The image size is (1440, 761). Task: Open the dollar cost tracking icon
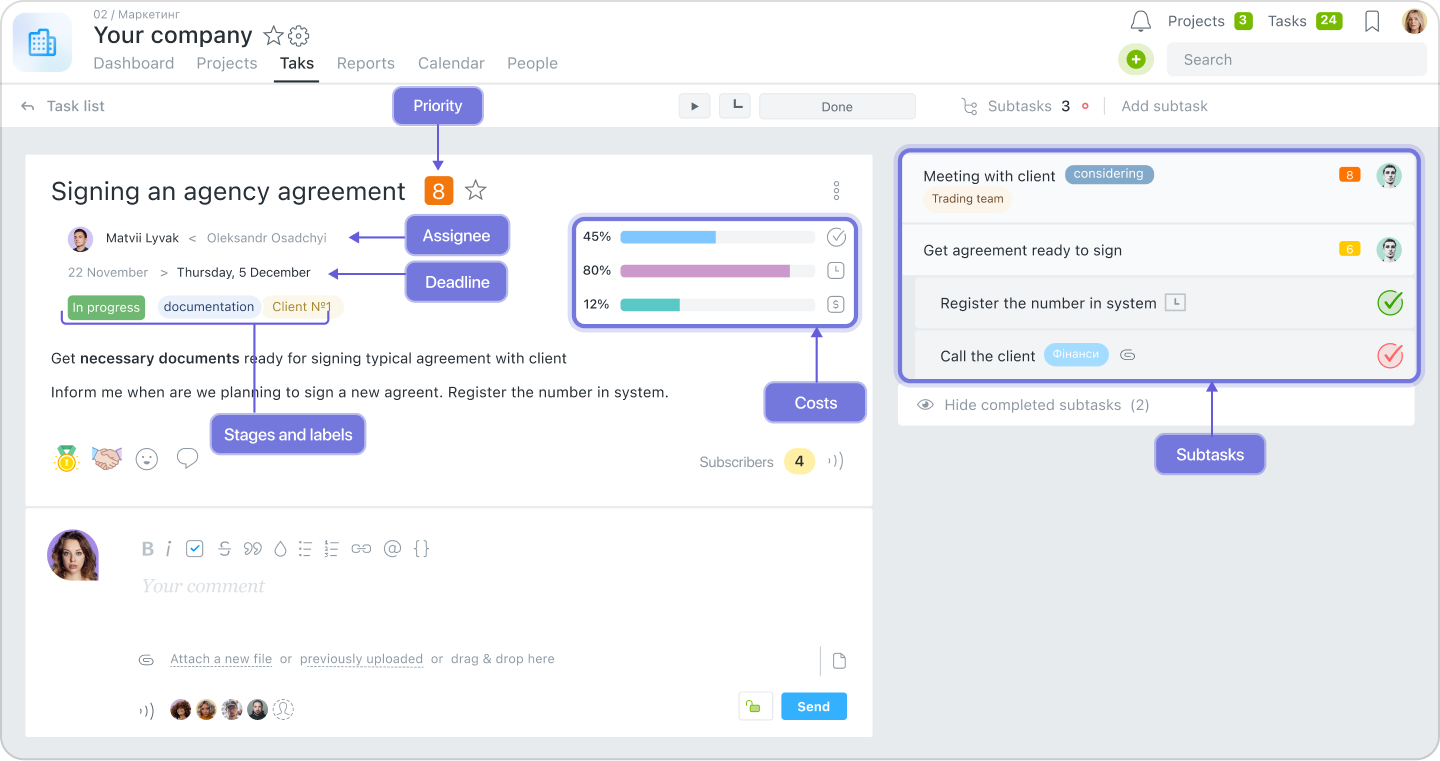(836, 304)
